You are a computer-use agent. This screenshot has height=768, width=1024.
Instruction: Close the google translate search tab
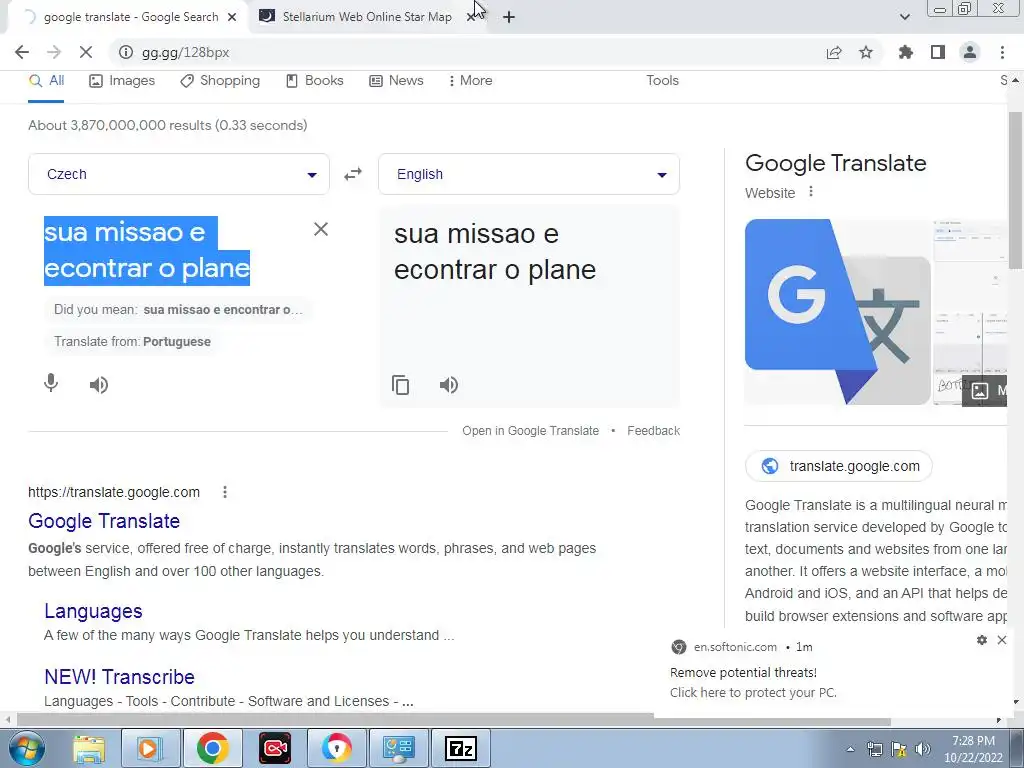[232, 17]
